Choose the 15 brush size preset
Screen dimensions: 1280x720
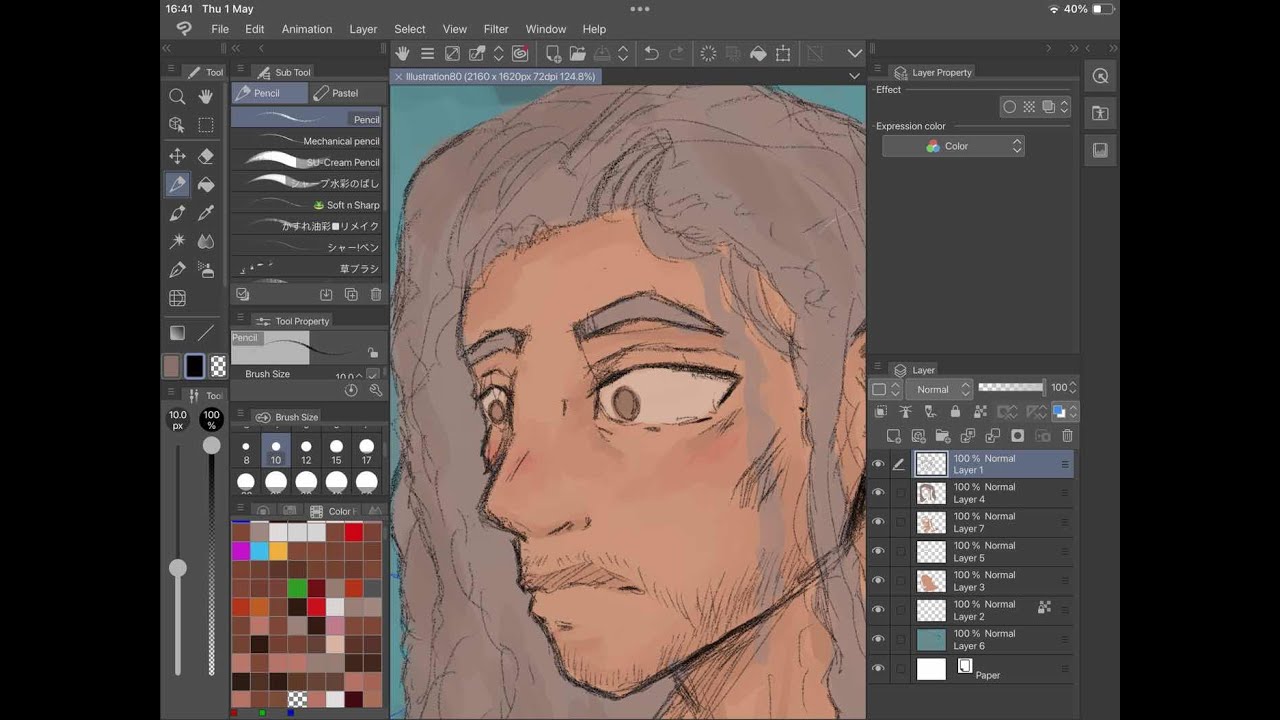(337, 451)
